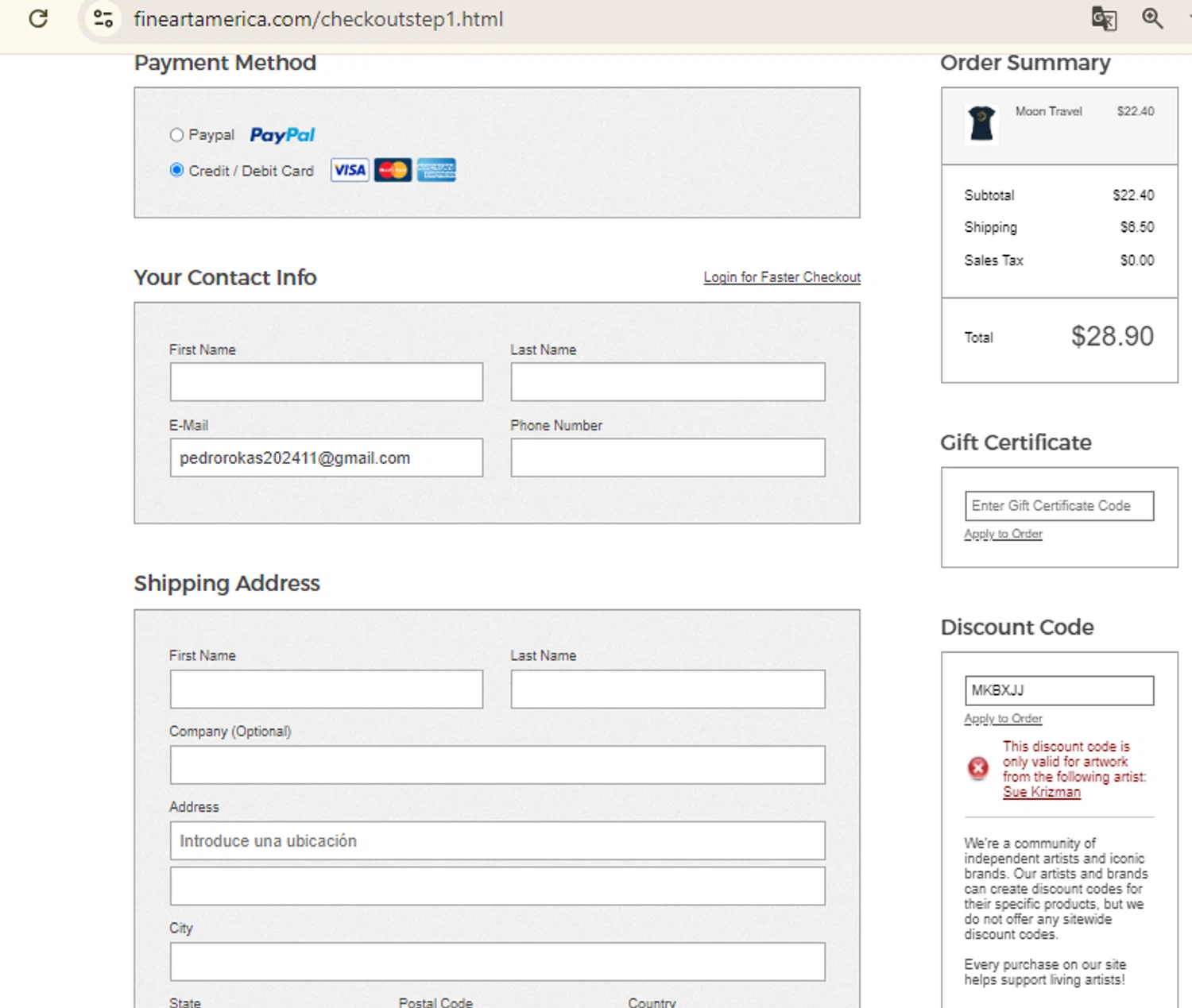The image size is (1192, 1008).
Task: Click the zoom magnifier icon
Action: tap(1151, 18)
